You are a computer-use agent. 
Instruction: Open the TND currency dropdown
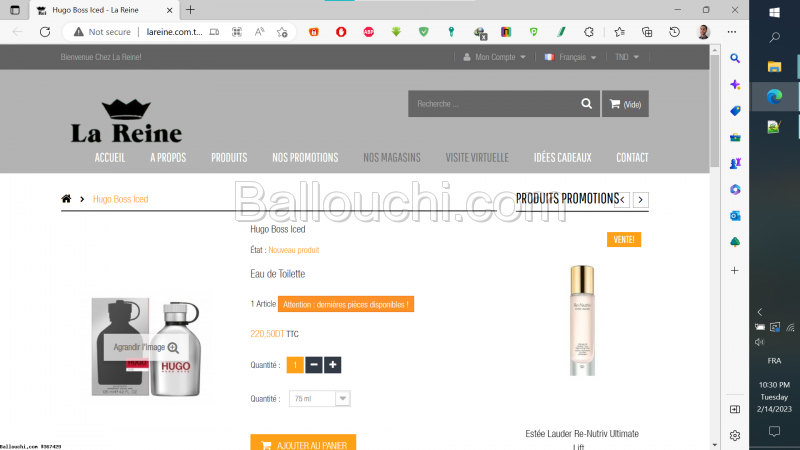point(627,57)
